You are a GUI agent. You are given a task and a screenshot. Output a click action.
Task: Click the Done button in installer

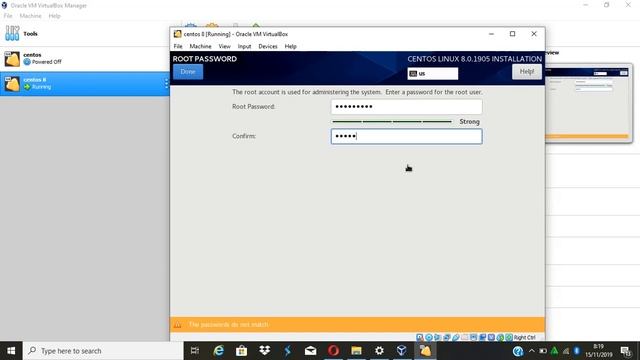click(x=188, y=72)
